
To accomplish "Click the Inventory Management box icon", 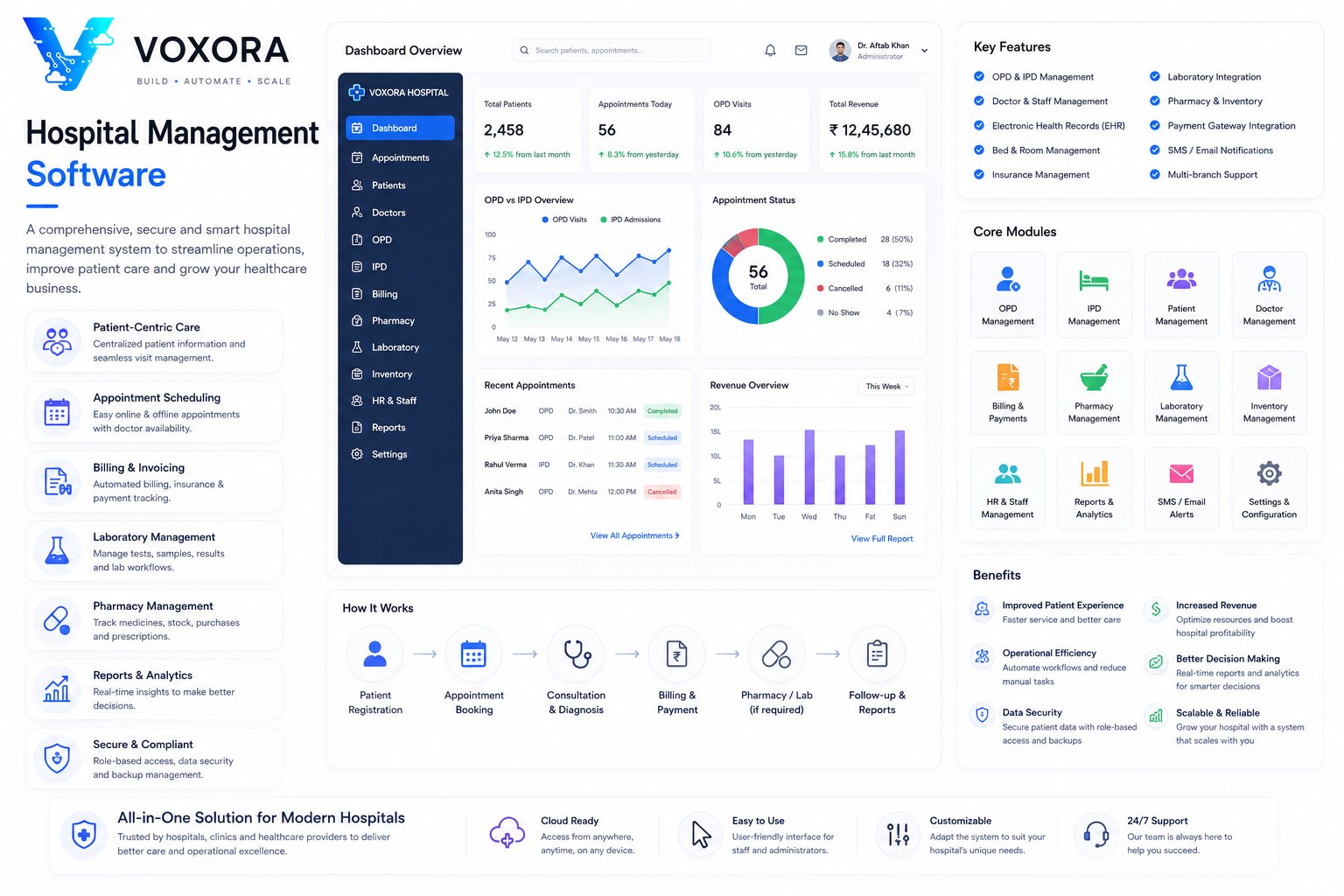I will [x=1270, y=377].
